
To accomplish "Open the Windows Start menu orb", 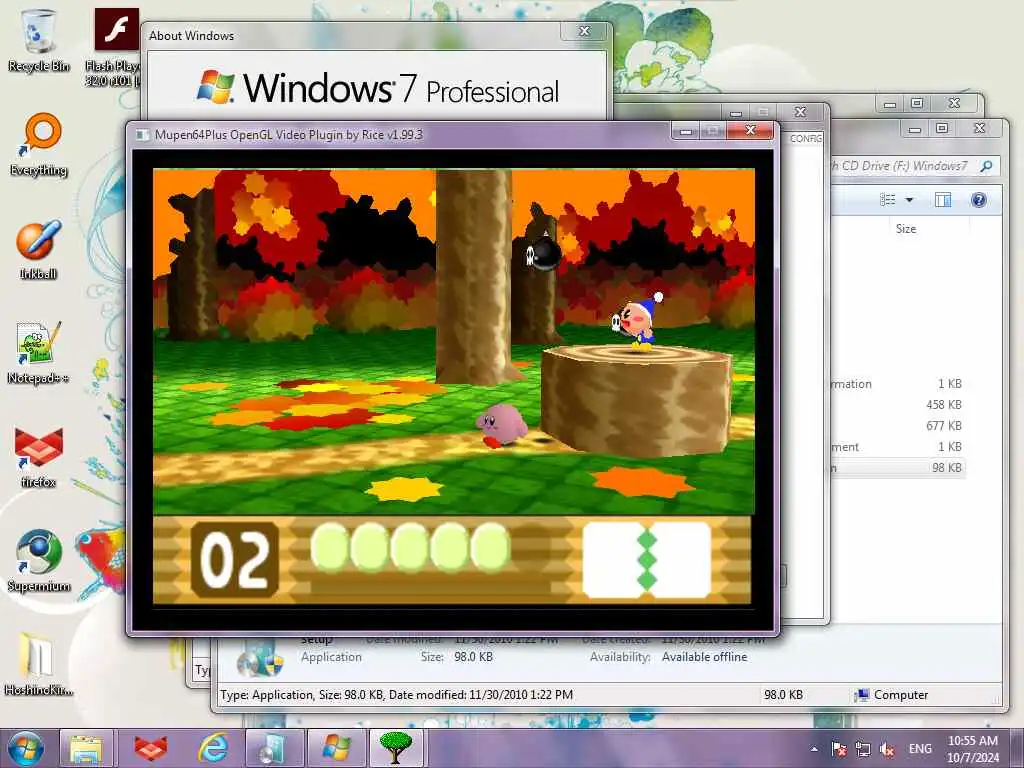I will click(x=25, y=748).
